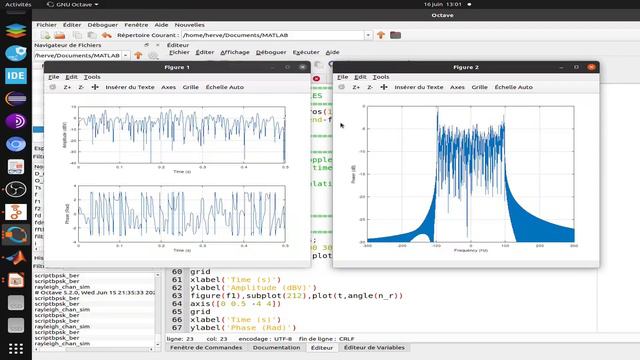
Task: Click Z+ zoom in on Figure 2
Action: [356, 87]
